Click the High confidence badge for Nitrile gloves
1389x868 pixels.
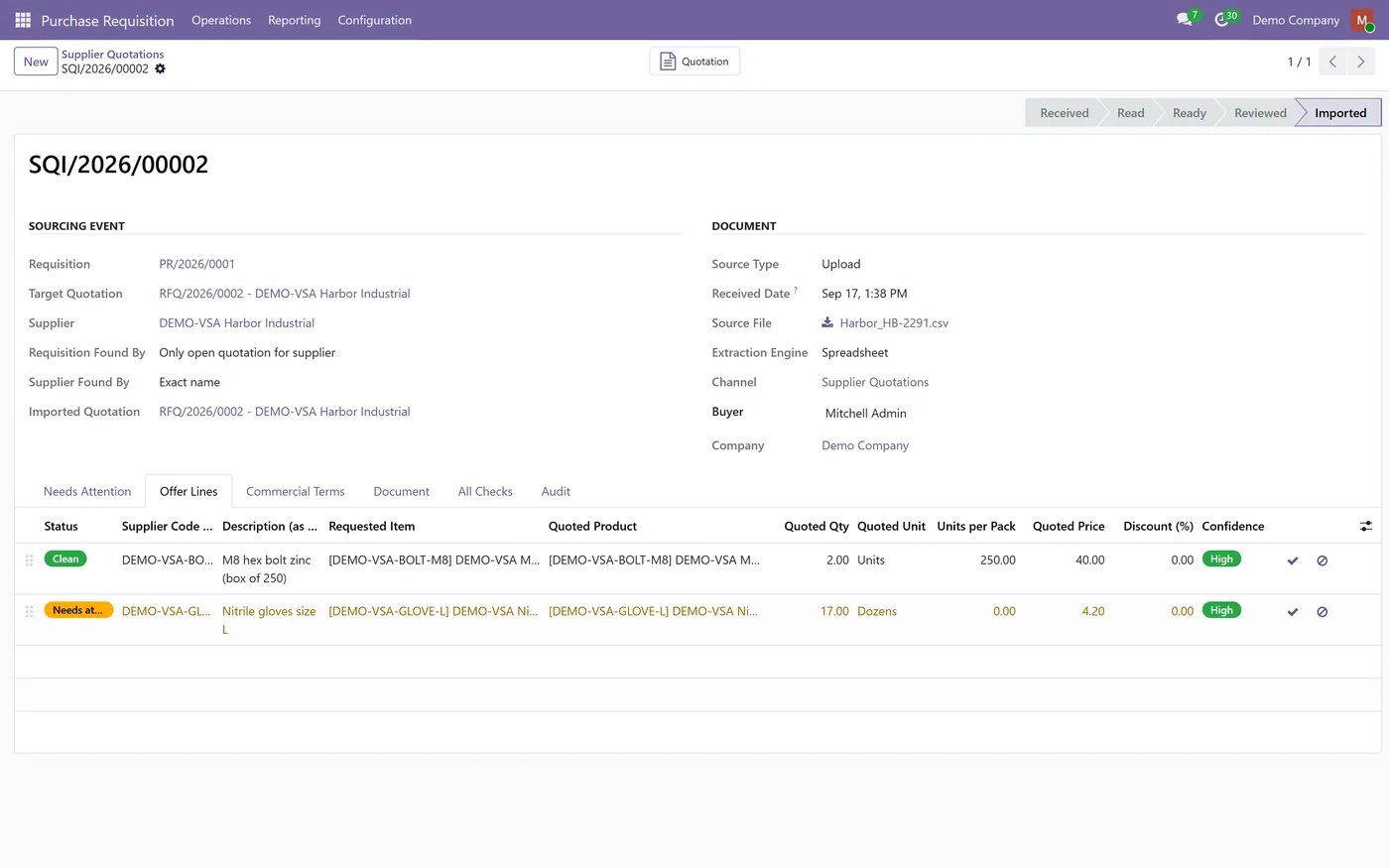[1221, 610]
